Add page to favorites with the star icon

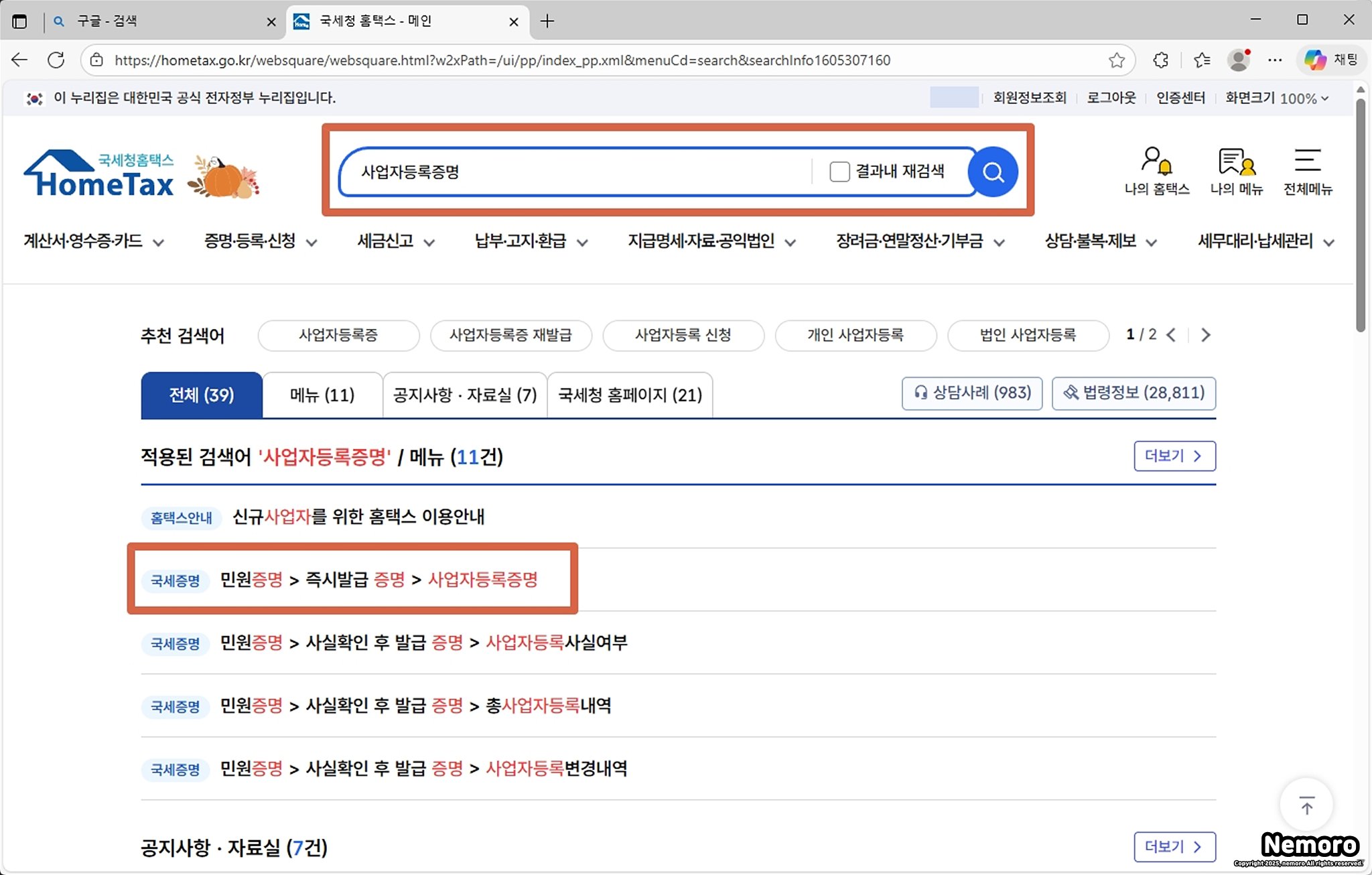pyautogui.click(x=1116, y=60)
